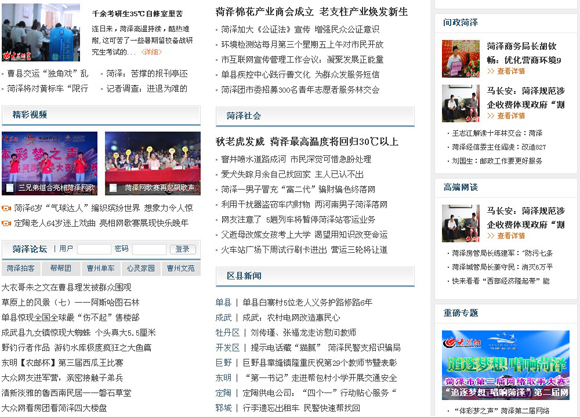The height and width of the screenshot is (418, 580).
Task: Open the 问政菏泽 section header
Action: (461, 23)
